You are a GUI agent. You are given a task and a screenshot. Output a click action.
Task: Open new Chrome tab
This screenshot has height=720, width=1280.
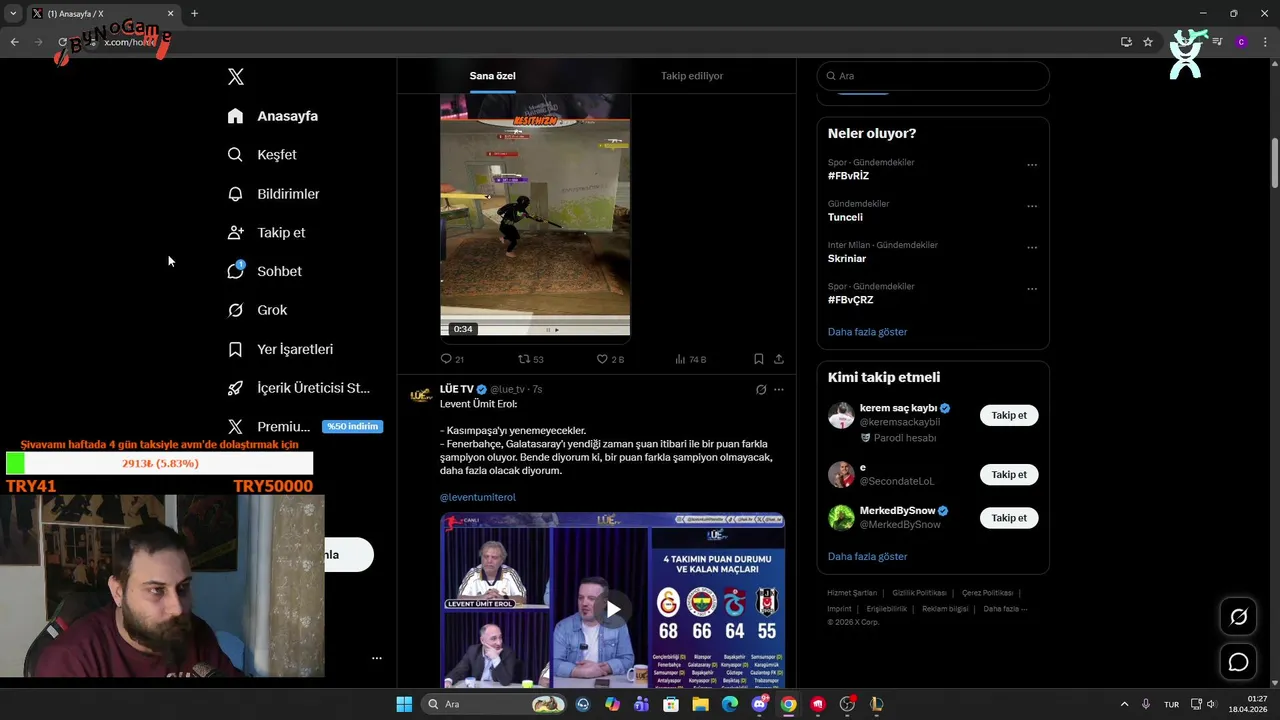(x=194, y=14)
